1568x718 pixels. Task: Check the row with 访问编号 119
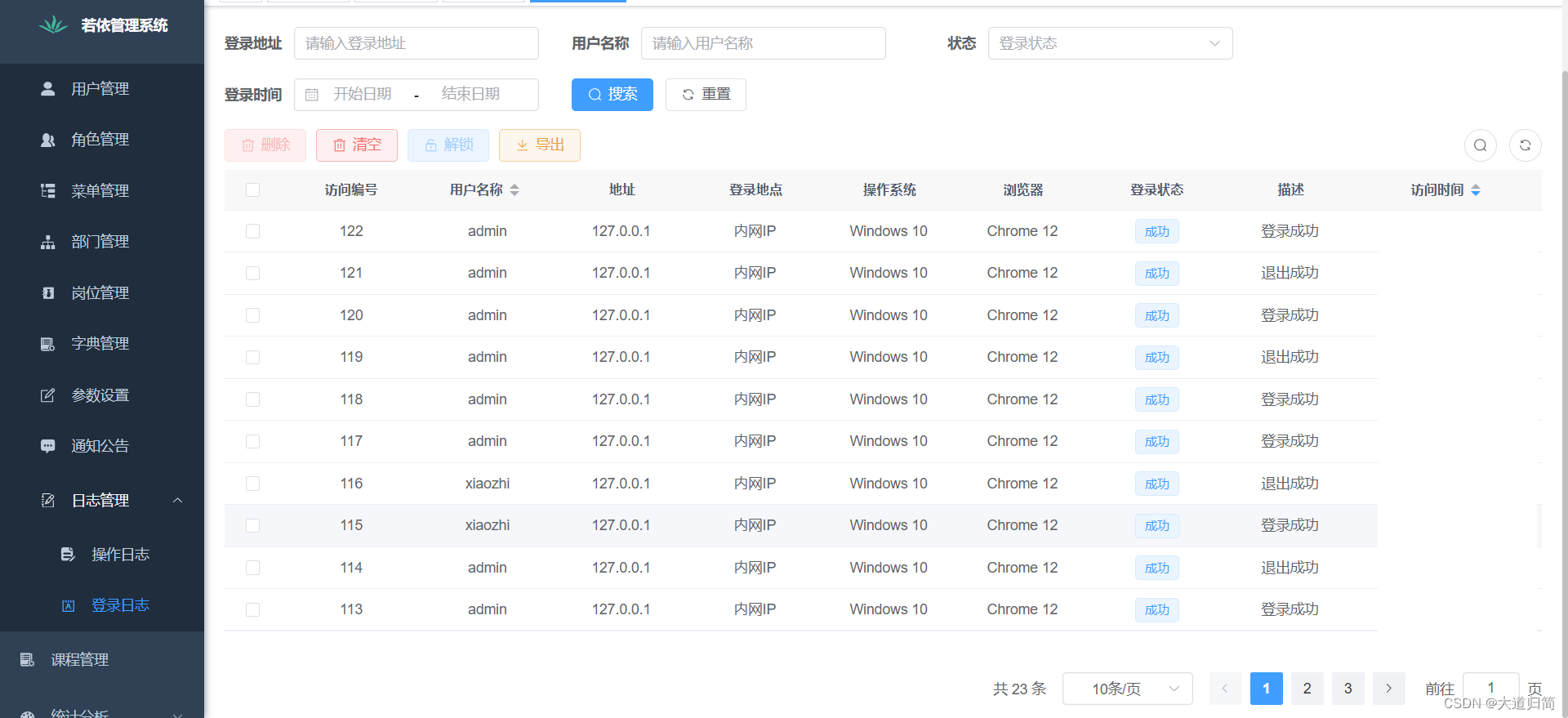pos(253,357)
